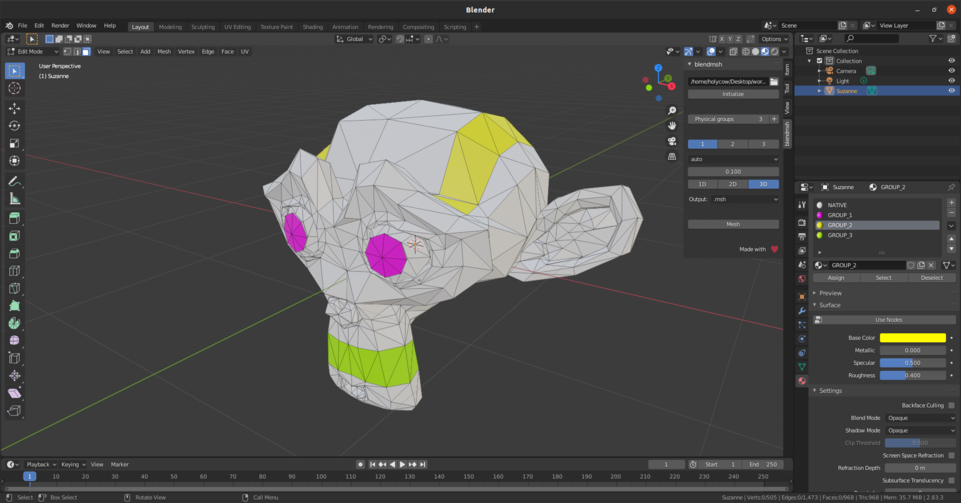The image size is (961, 503).
Task: Click the Initialize button
Action: [x=733, y=94]
